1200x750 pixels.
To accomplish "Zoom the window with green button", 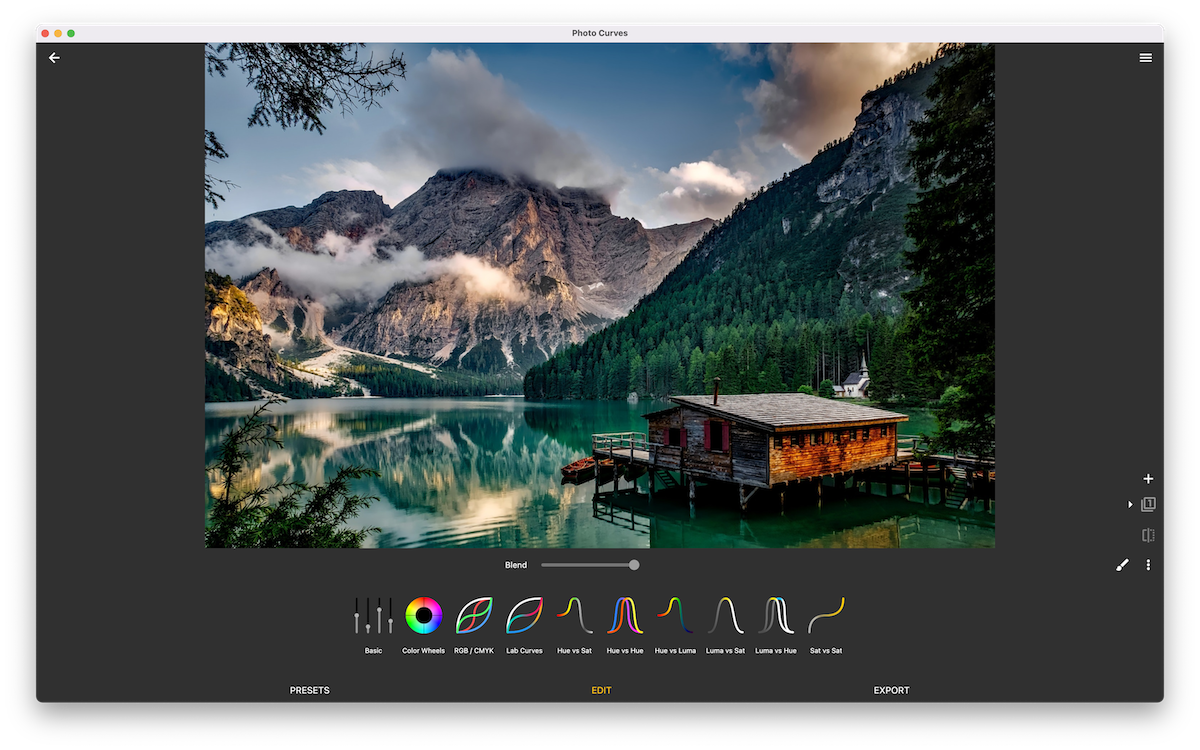I will pos(71,33).
